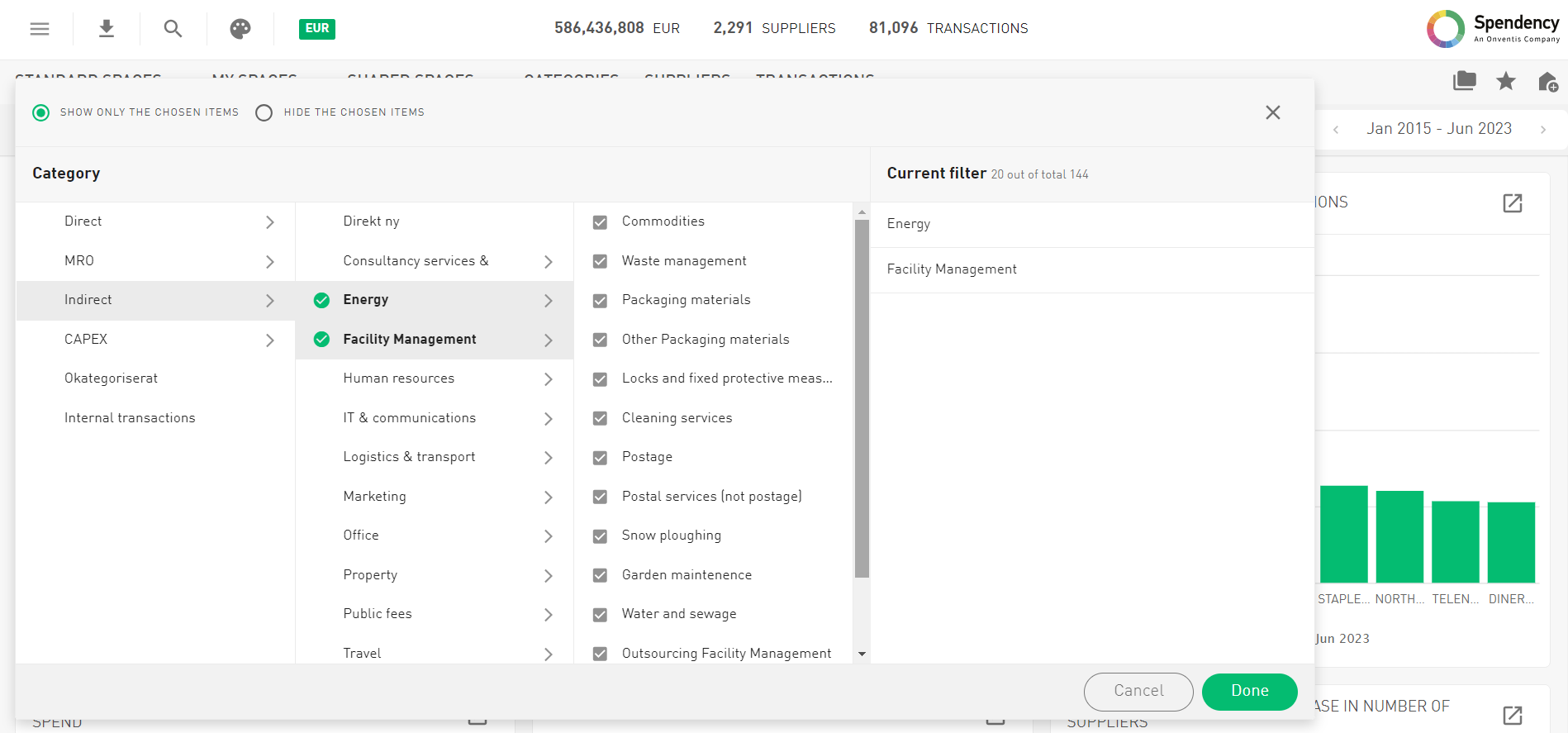Click the home add icon
Viewport: 1568px width, 733px height.
coord(1547,82)
